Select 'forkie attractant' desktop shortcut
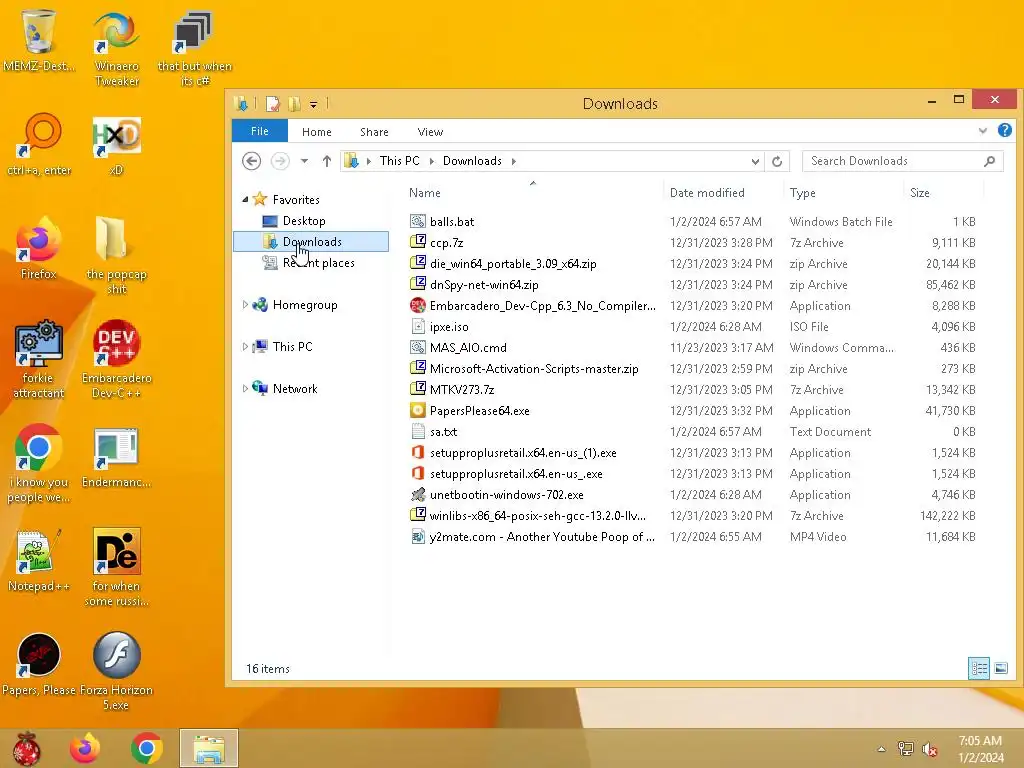This screenshot has height=768, width=1024. click(39, 359)
